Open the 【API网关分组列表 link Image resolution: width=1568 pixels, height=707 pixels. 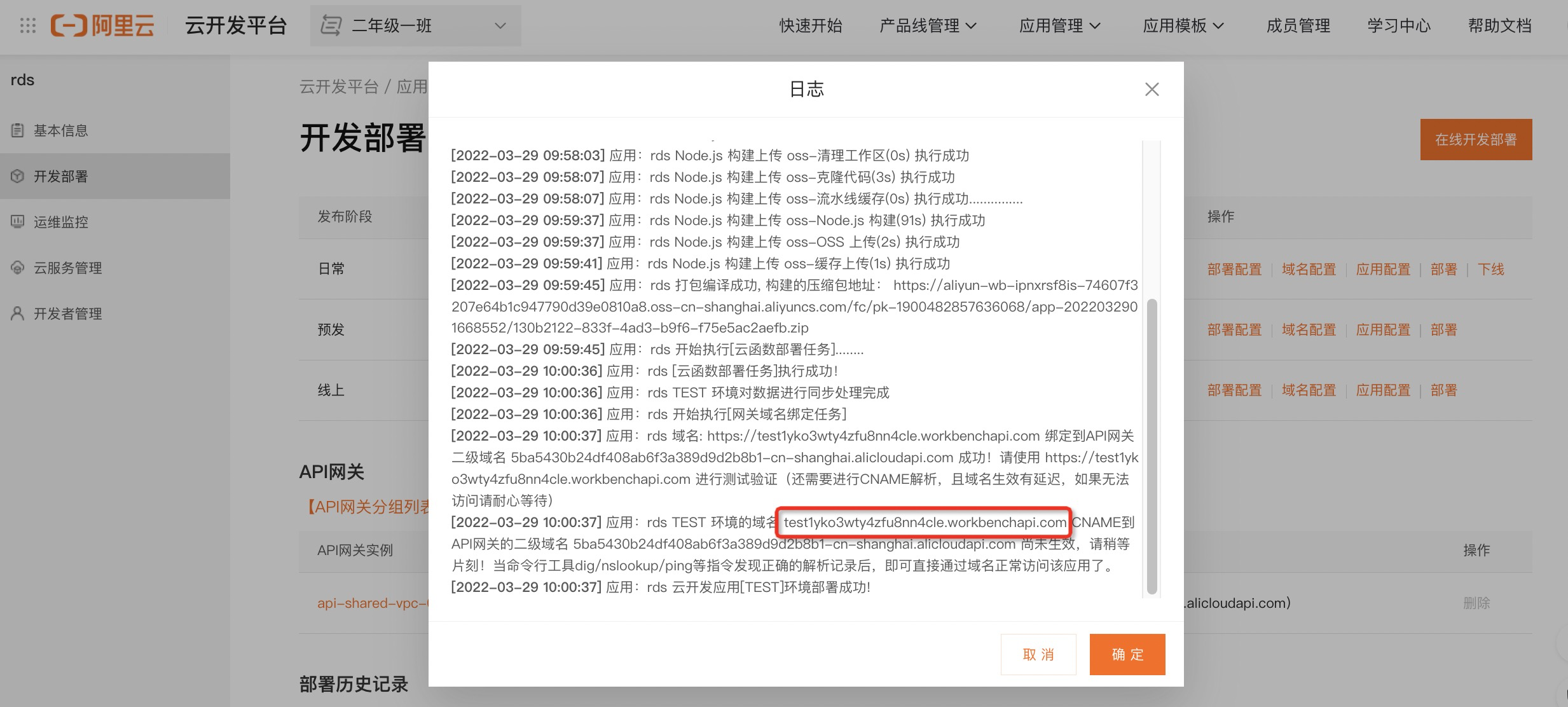point(365,507)
